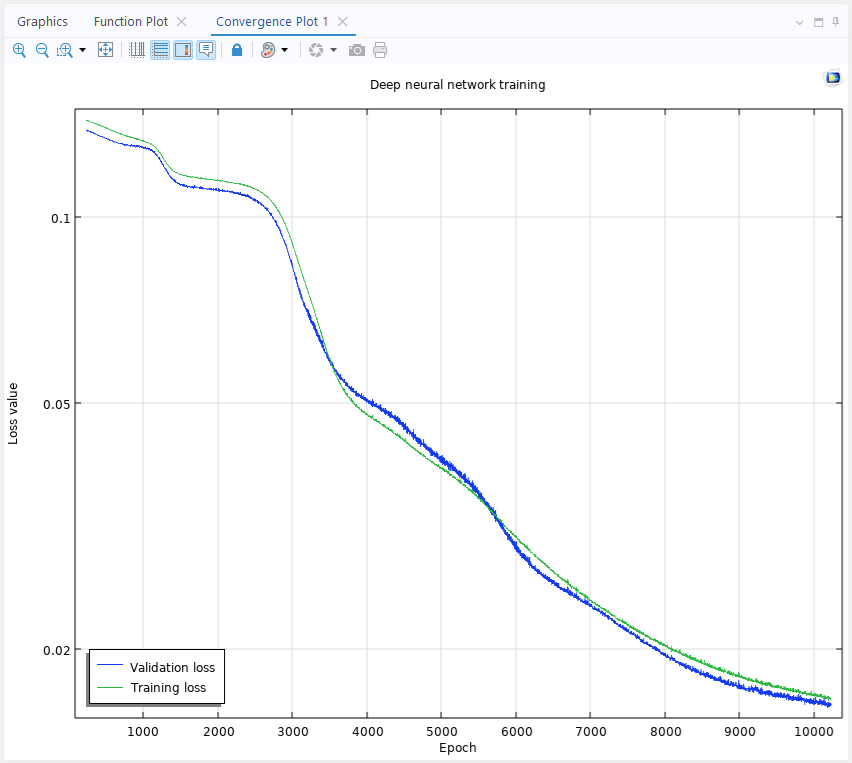
Task: Open the color palette dropdown arrow
Action: coord(285,50)
